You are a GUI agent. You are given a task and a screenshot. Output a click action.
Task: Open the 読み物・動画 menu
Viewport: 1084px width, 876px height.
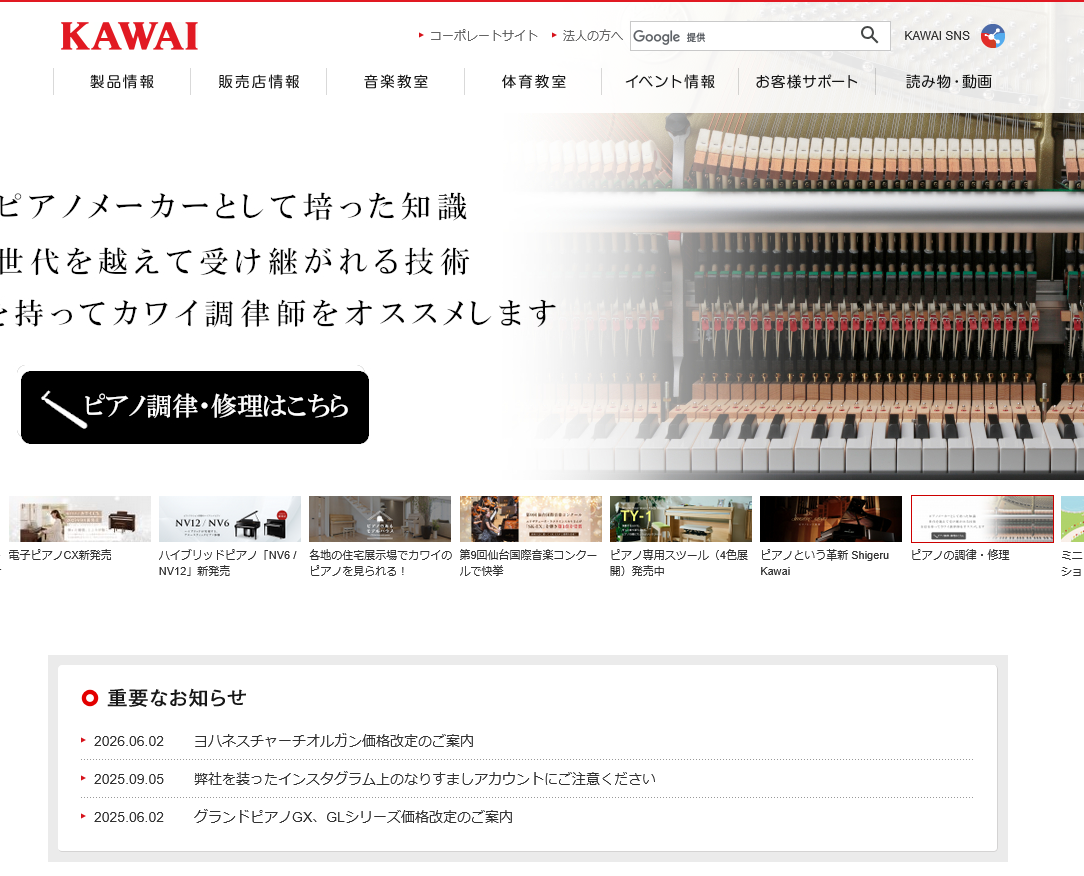point(948,82)
